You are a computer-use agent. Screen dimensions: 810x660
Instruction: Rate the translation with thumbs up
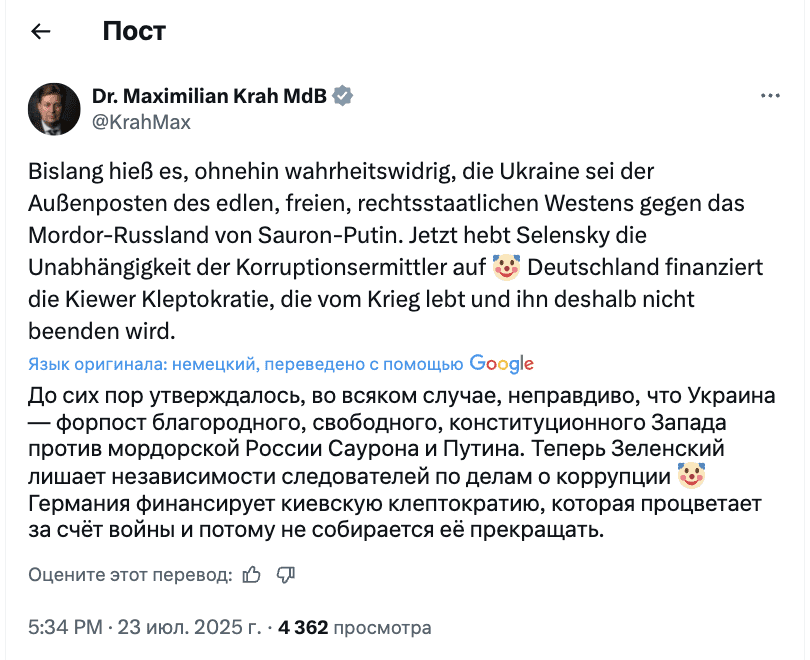pos(252,574)
